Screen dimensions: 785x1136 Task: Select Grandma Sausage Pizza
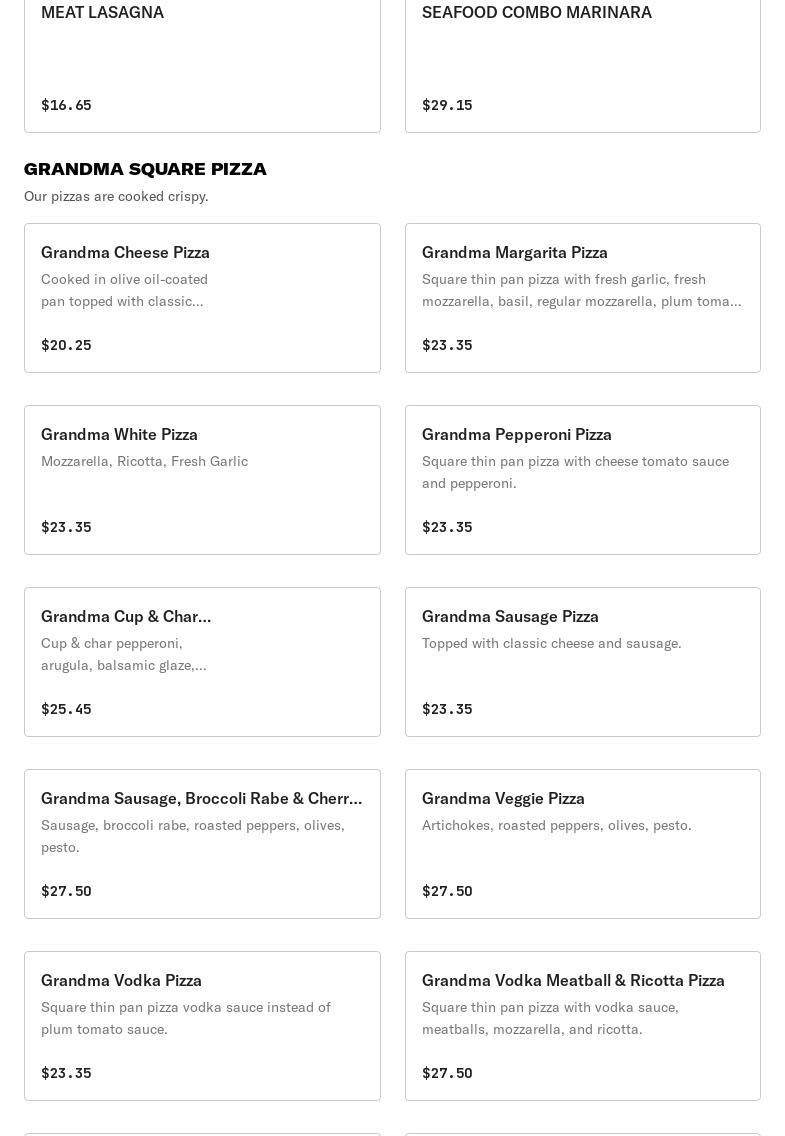click(582, 662)
